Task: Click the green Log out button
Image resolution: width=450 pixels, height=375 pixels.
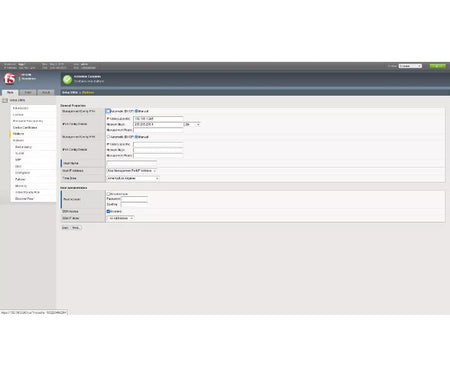Action: tap(437, 66)
